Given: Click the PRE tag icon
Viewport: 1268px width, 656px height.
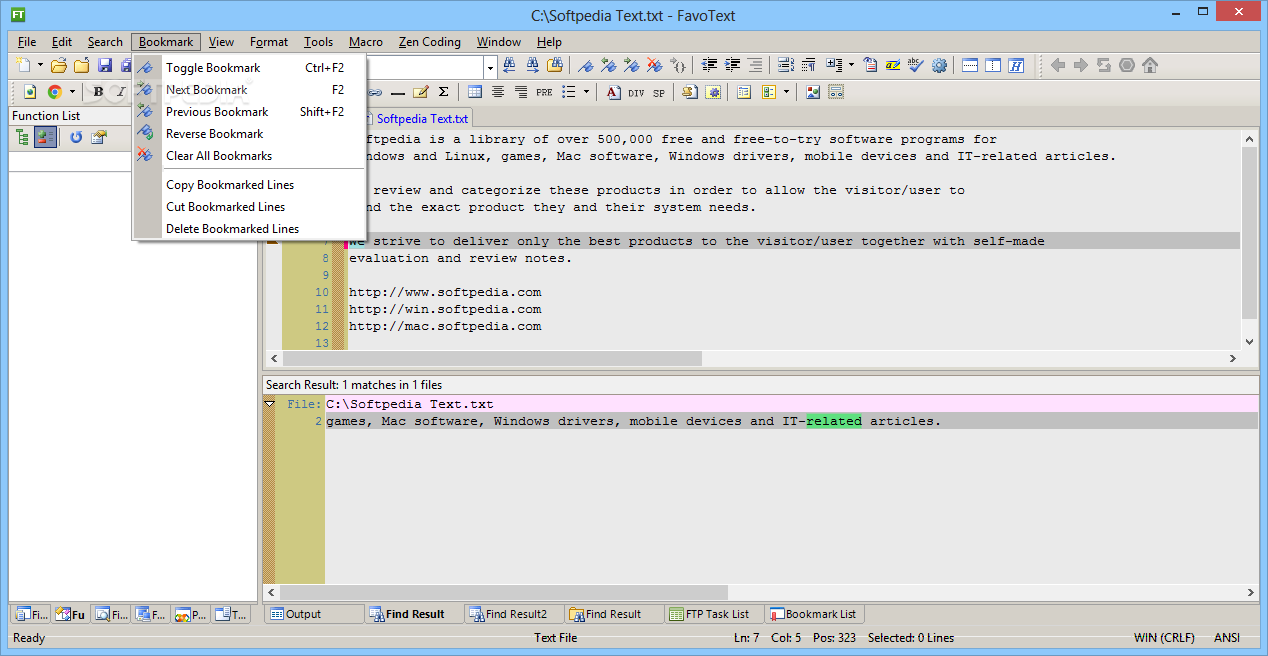Looking at the screenshot, I should point(544,92).
